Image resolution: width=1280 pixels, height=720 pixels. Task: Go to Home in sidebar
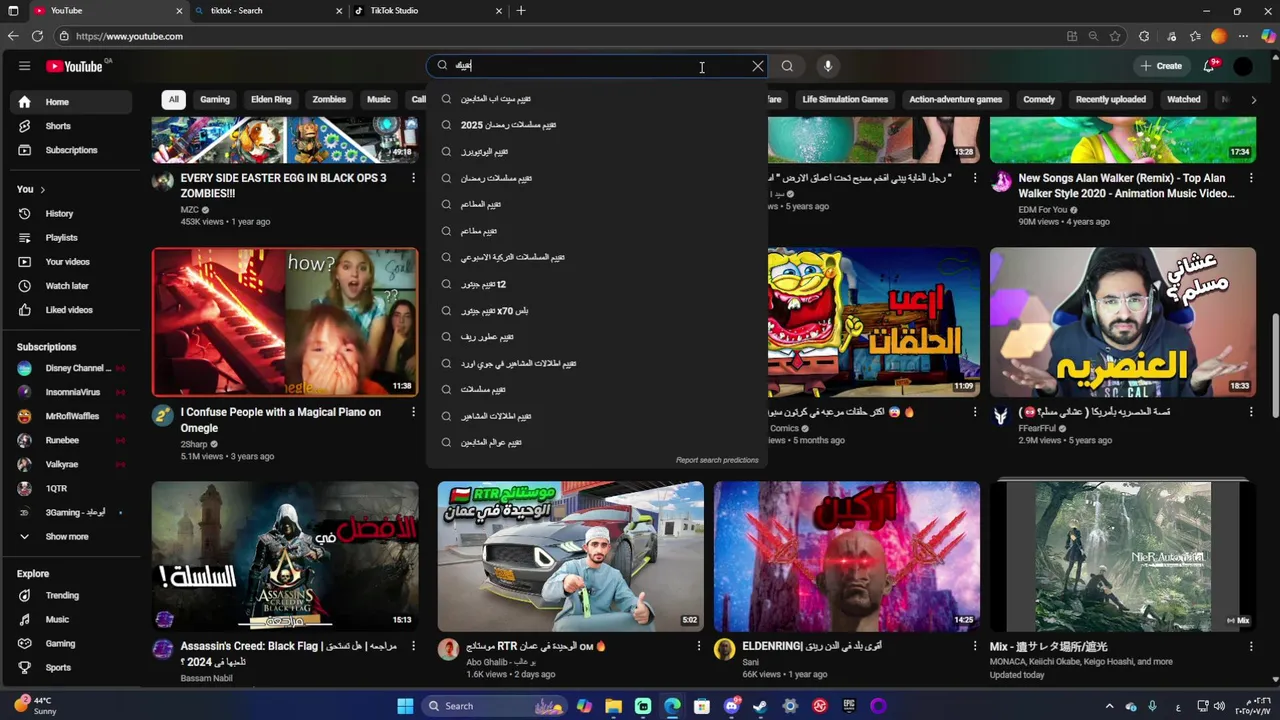click(x=71, y=102)
